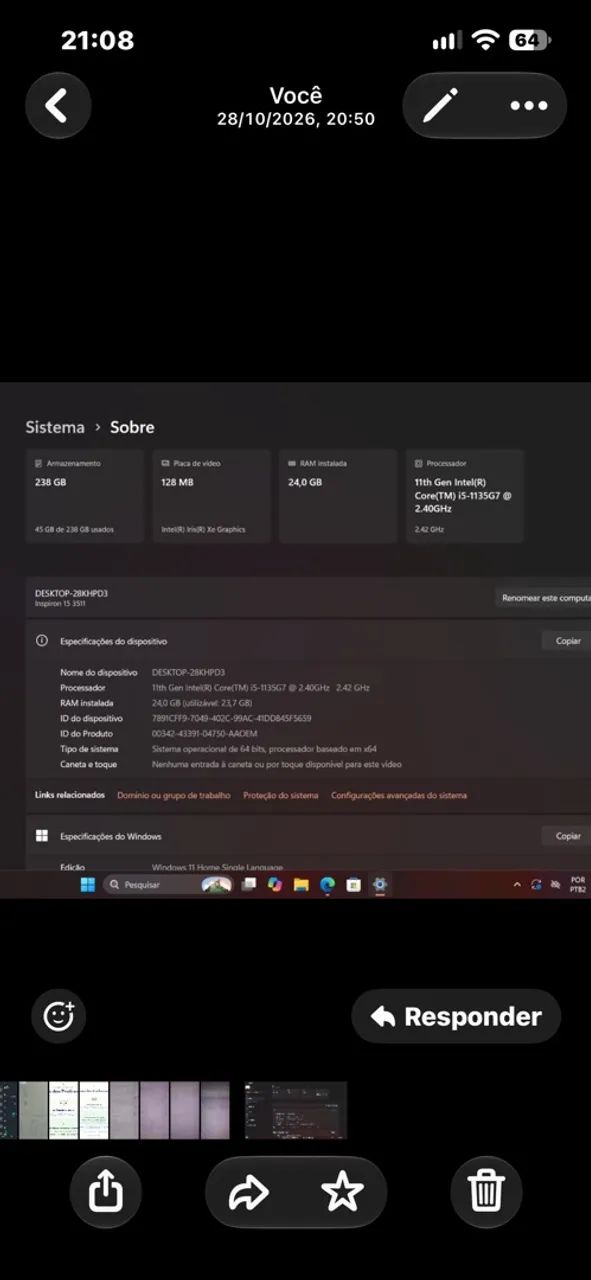Image resolution: width=591 pixels, height=1280 pixels.
Task: Add an emoji reaction with the smiley icon
Action: tap(59, 1016)
